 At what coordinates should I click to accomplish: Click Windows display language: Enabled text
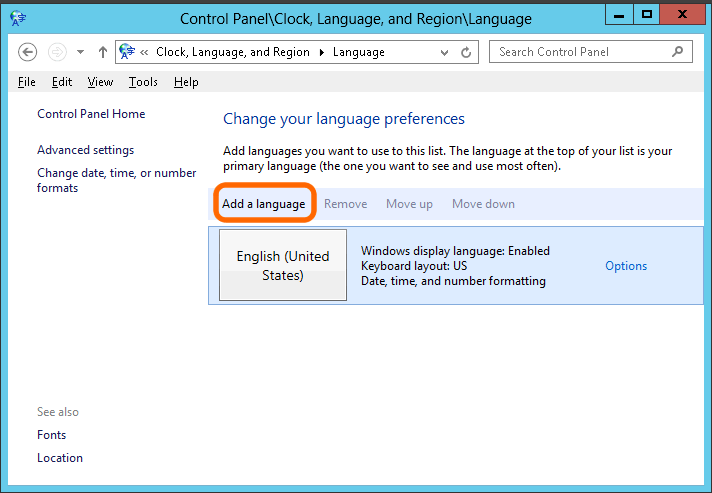[455, 251]
